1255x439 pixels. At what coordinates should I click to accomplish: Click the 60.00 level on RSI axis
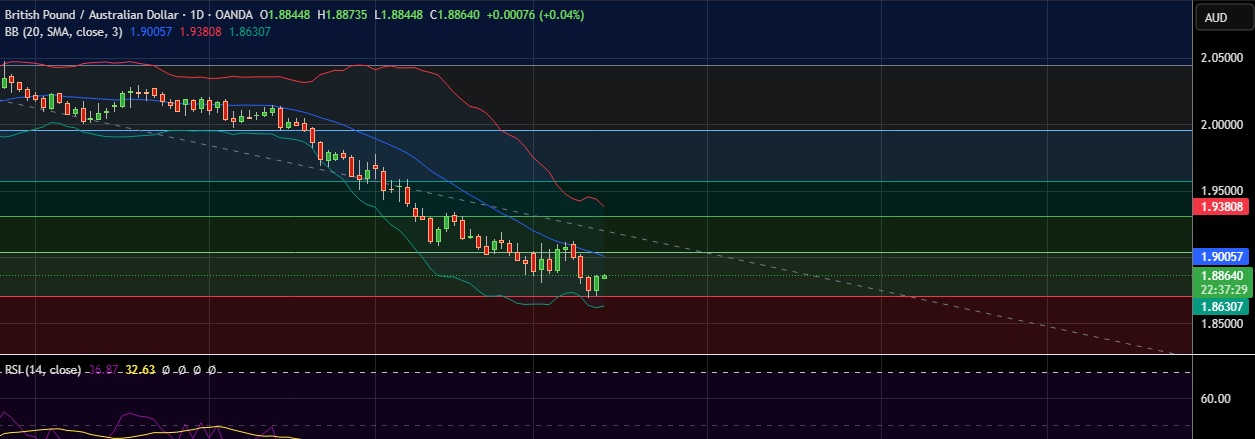tap(1216, 399)
